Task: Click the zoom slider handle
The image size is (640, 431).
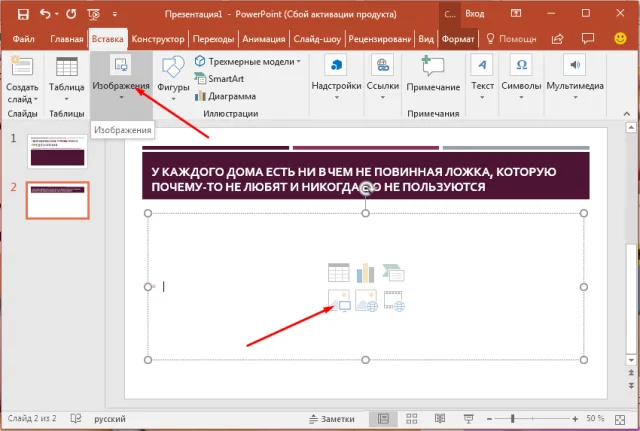Action: tap(513, 419)
